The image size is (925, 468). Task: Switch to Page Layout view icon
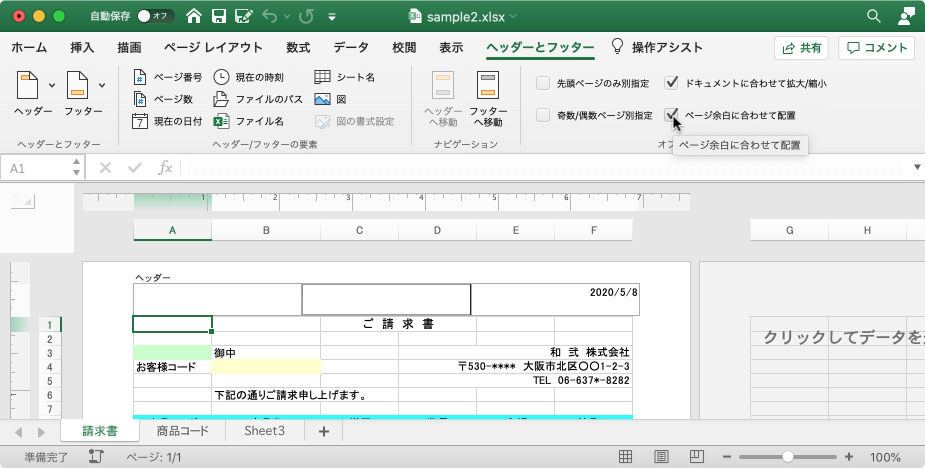pyautogui.click(x=661, y=456)
